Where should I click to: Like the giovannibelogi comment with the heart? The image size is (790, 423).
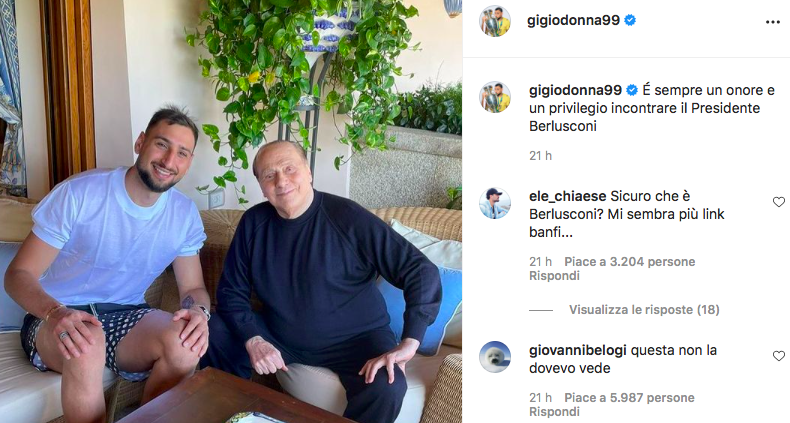point(778,356)
